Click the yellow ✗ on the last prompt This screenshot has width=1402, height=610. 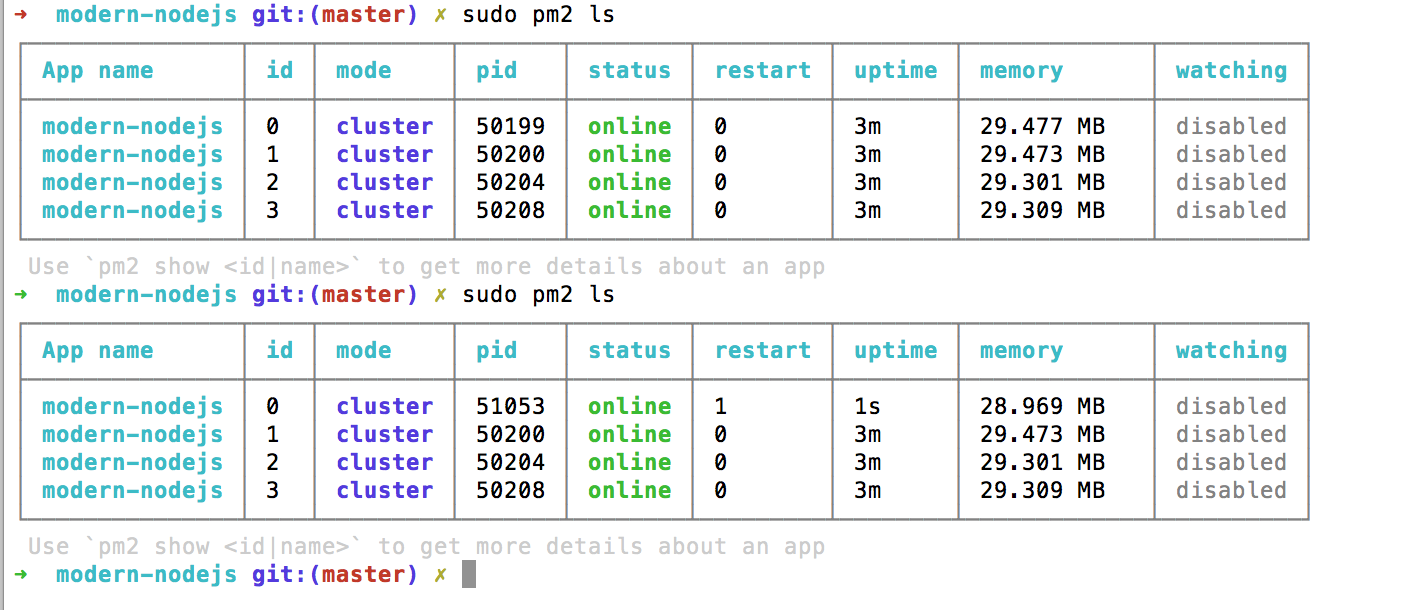click(440, 575)
